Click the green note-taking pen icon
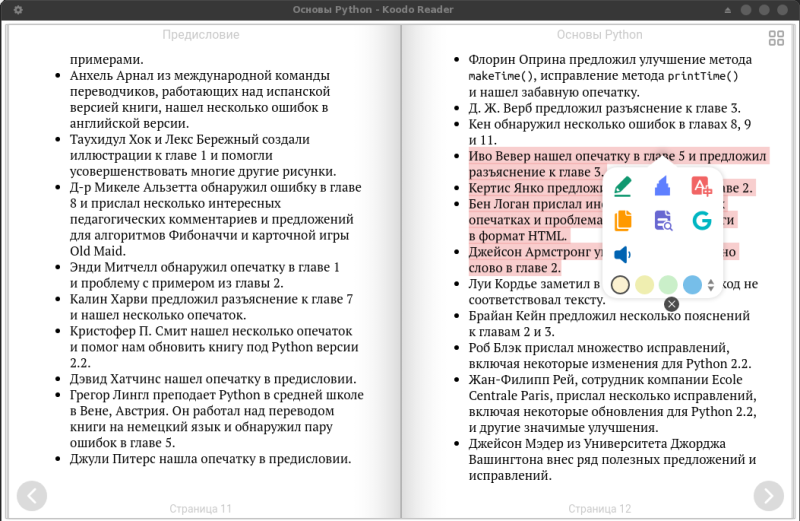Image resolution: width=800 pixels, height=521 pixels. tap(623, 186)
